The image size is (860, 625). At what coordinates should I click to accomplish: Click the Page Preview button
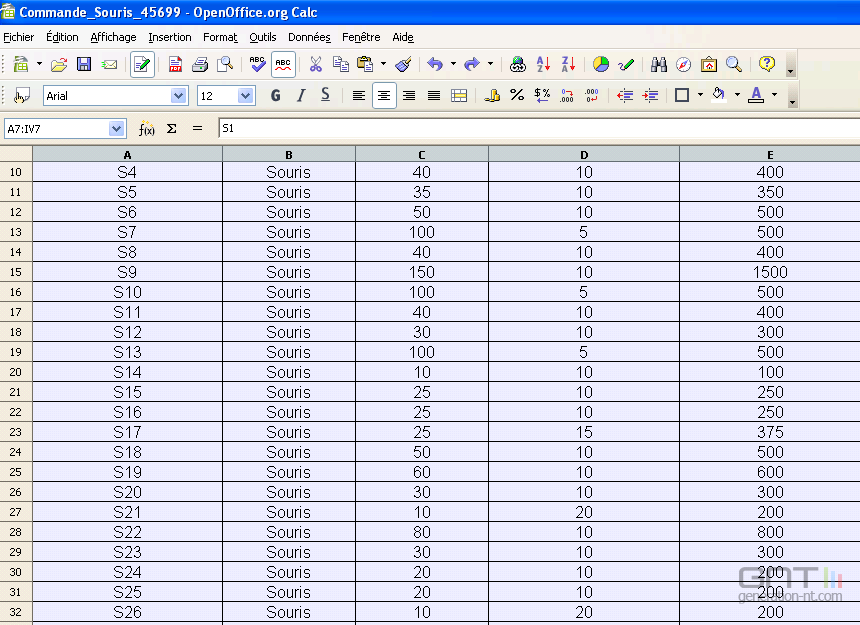point(224,64)
